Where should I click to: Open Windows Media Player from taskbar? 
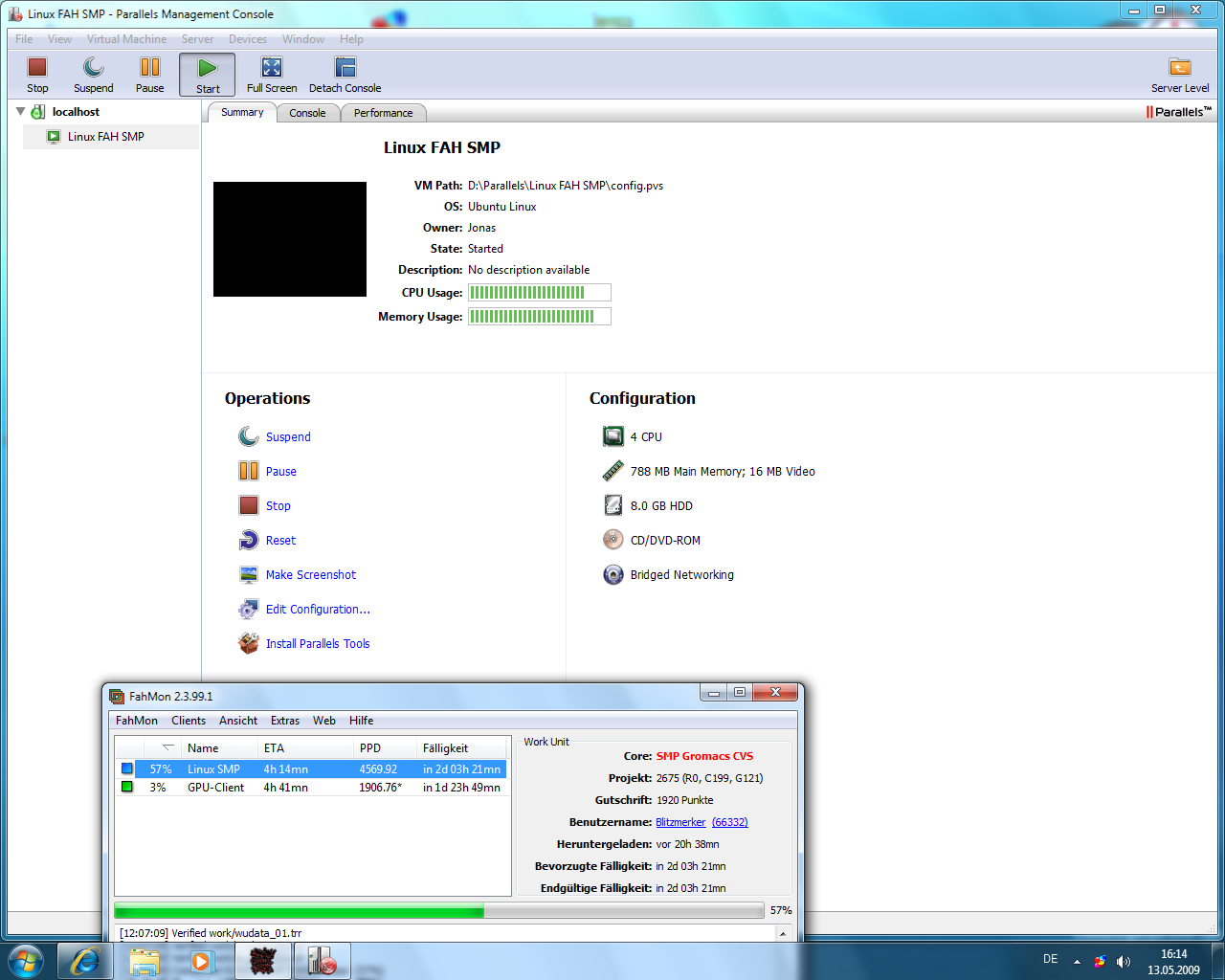click(x=202, y=961)
